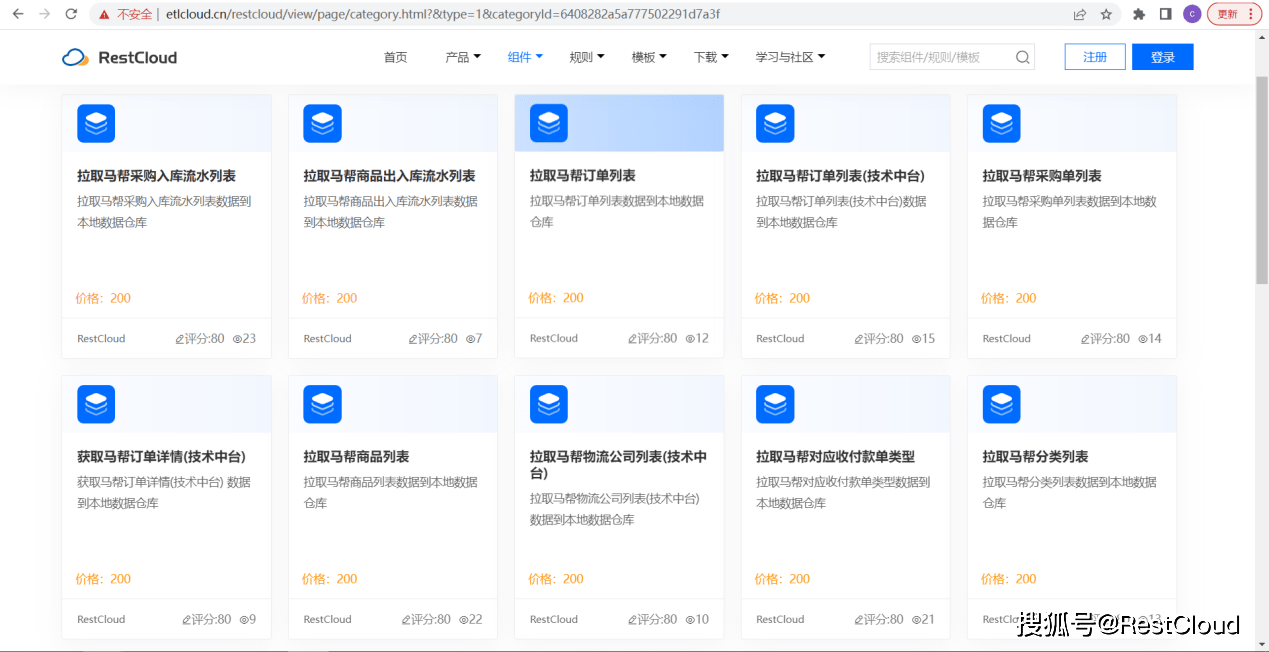
Task: Expand the 产品 dropdown menu
Action: (463, 57)
